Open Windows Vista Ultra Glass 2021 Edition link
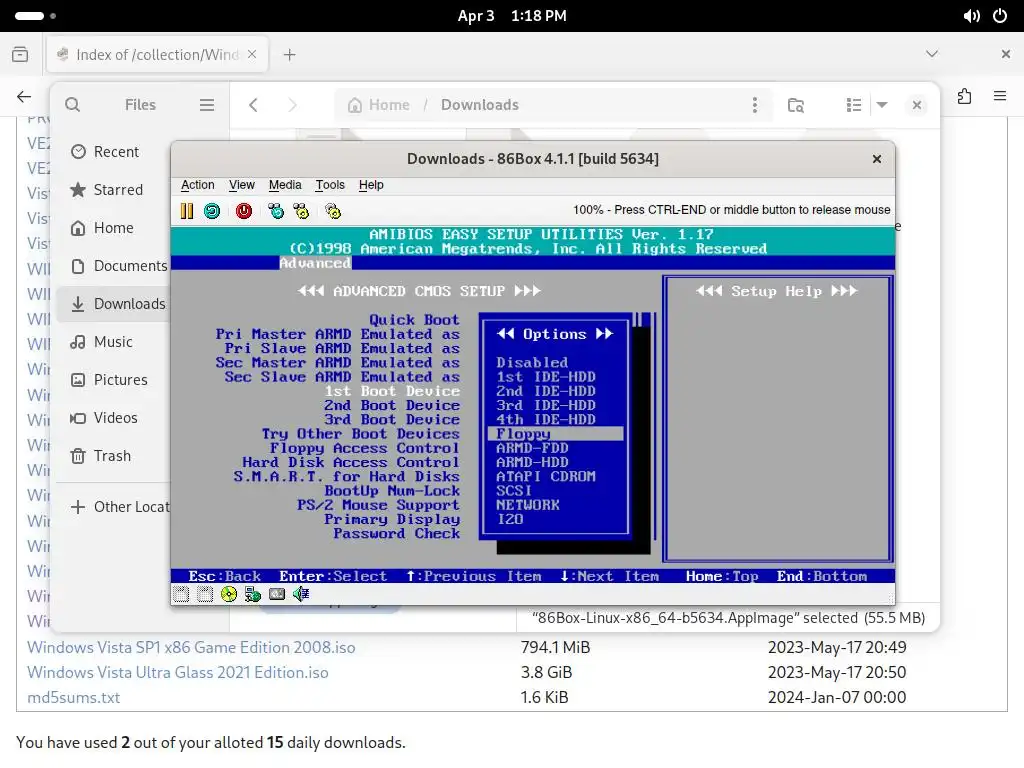The image size is (1024, 768). coord(178,672)
